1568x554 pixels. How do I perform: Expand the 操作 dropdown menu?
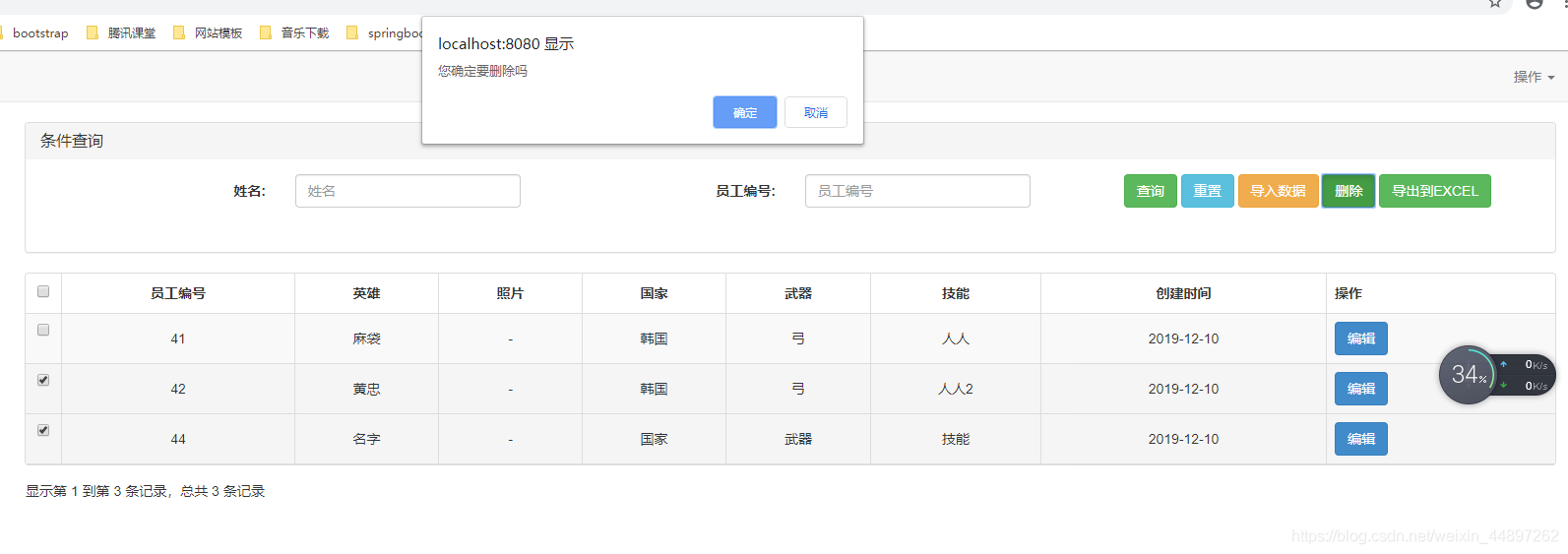(x=1534, y=77)
